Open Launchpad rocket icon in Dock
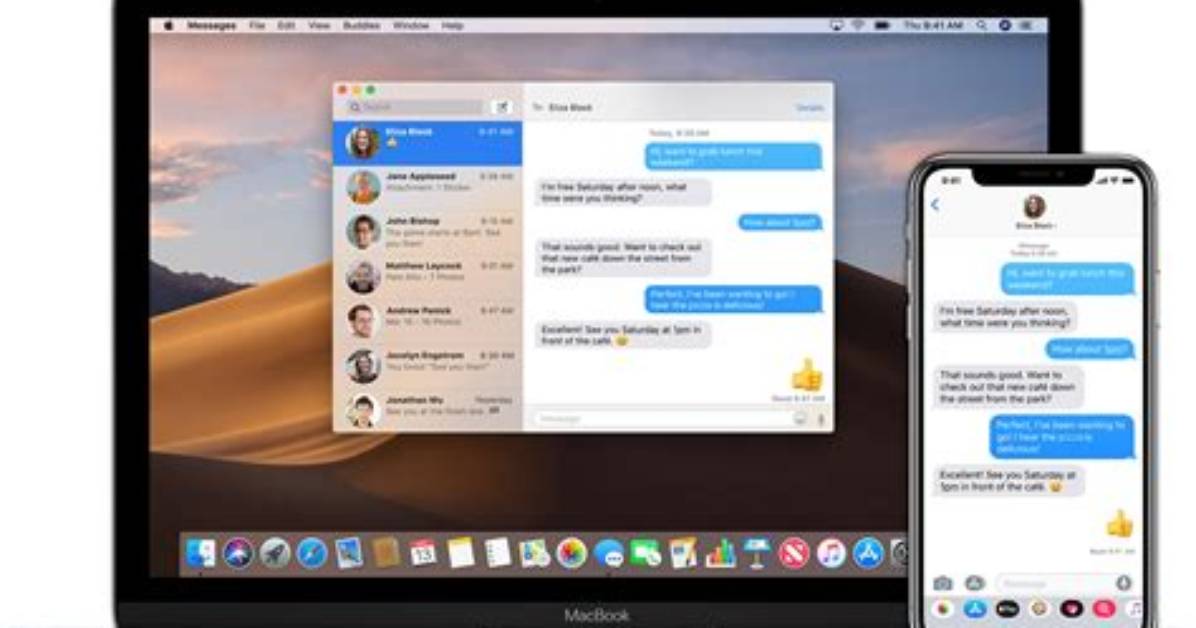The image size is (1196, 628). click(x=275, y=553)
